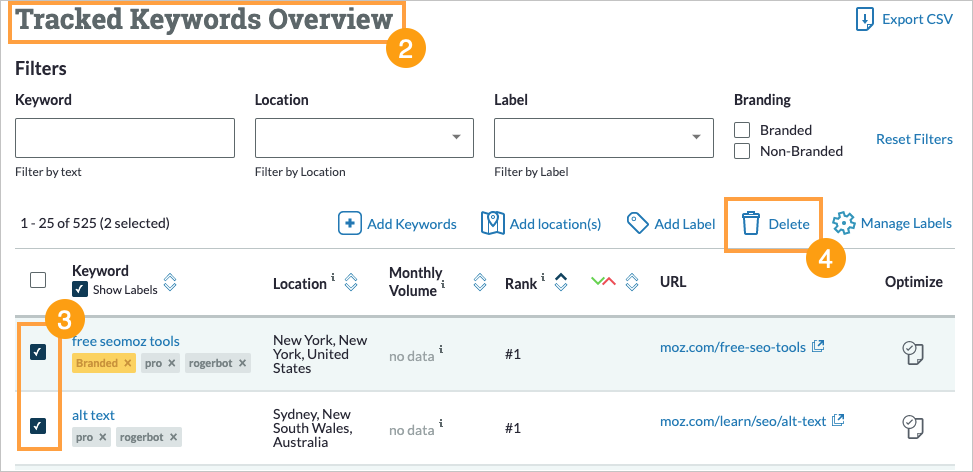Toggle the Show Labels checkbox
This screenshot has height=472, width=973.
coord(80,289)
